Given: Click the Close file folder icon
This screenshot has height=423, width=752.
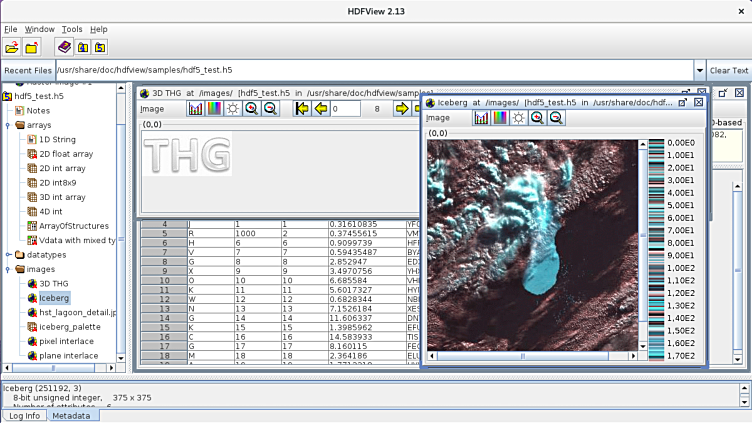Looking at the screenshot, I should 35,47.
